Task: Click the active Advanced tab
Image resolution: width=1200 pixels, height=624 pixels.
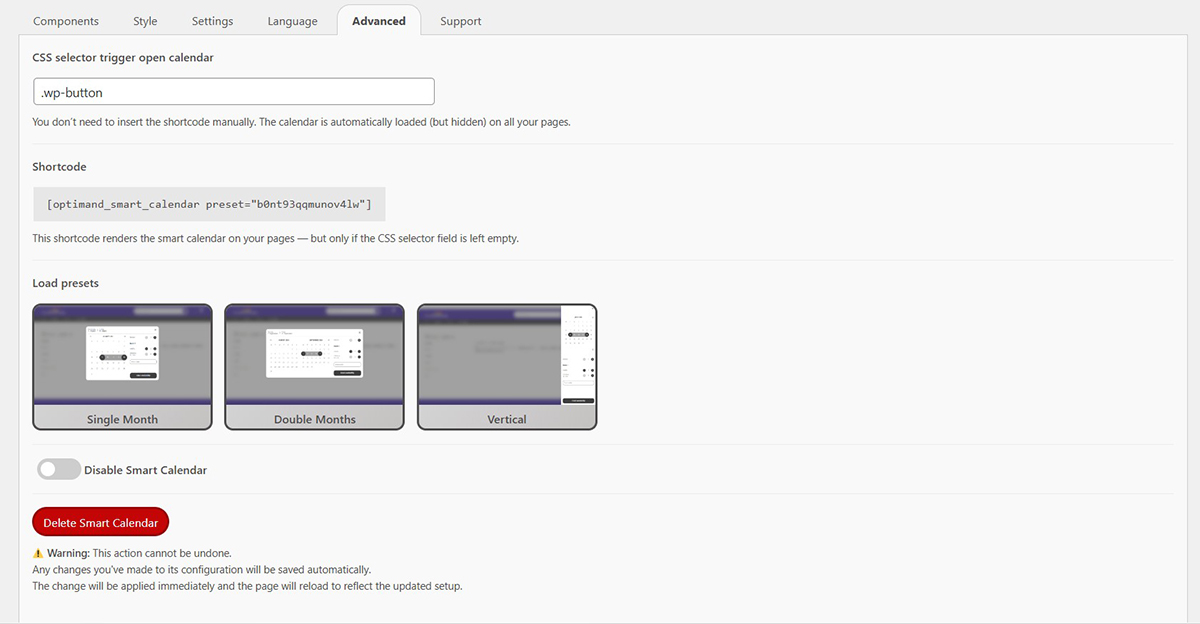Action: (378, 20)
